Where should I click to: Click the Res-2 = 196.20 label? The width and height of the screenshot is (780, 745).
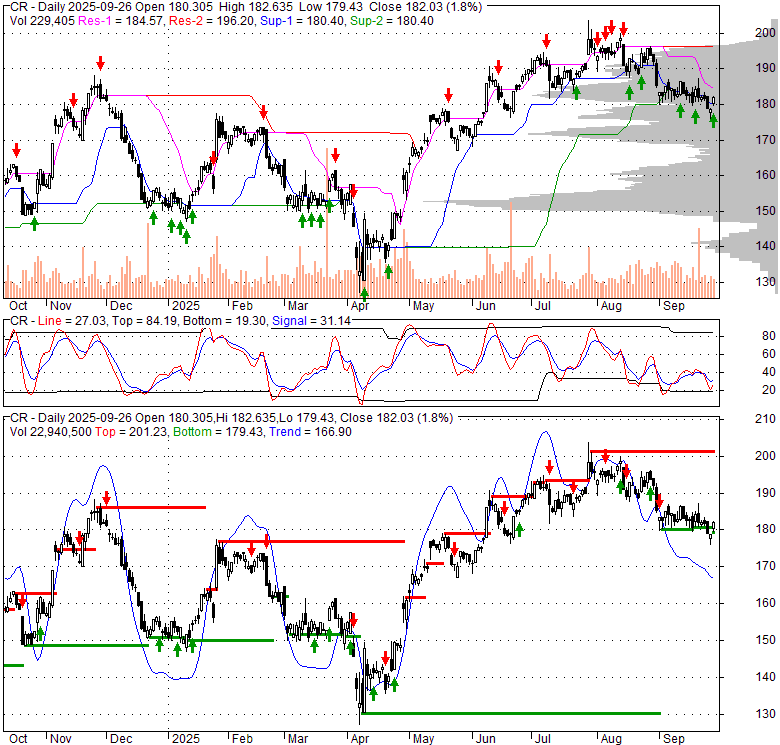point(211,21)
